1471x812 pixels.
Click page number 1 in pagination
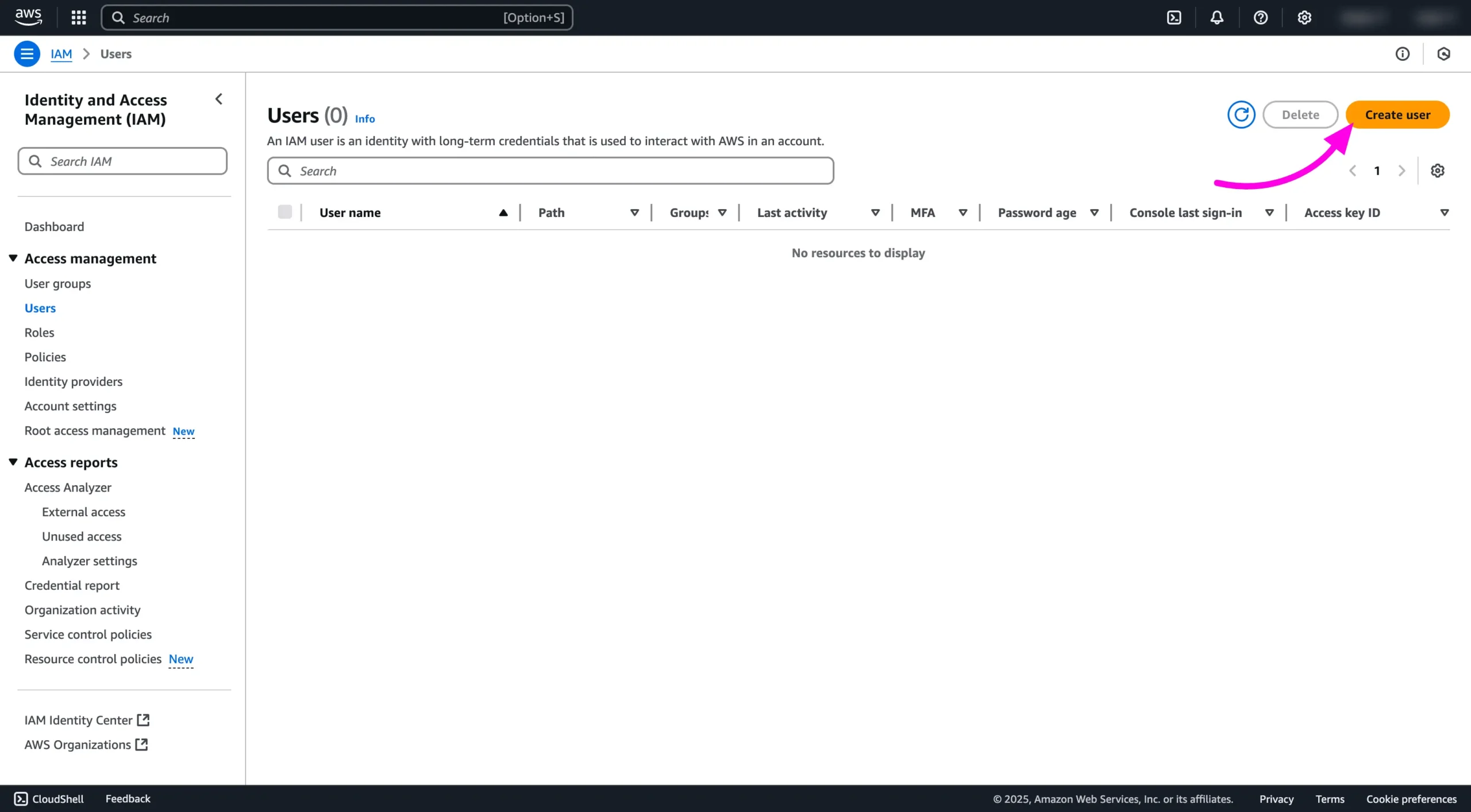point(1377,171)
